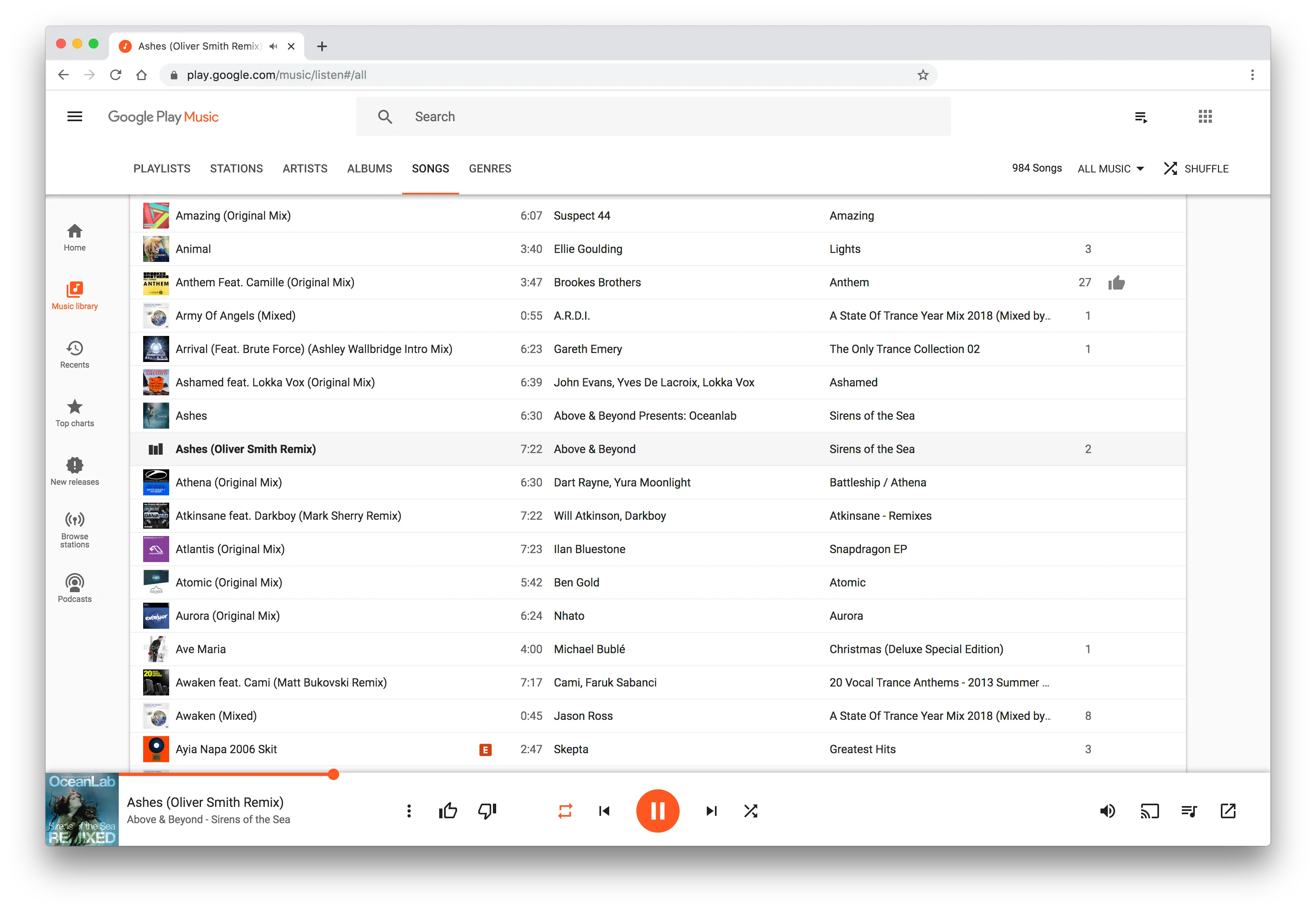Click the Google Play Music logo

click(163, 116)
